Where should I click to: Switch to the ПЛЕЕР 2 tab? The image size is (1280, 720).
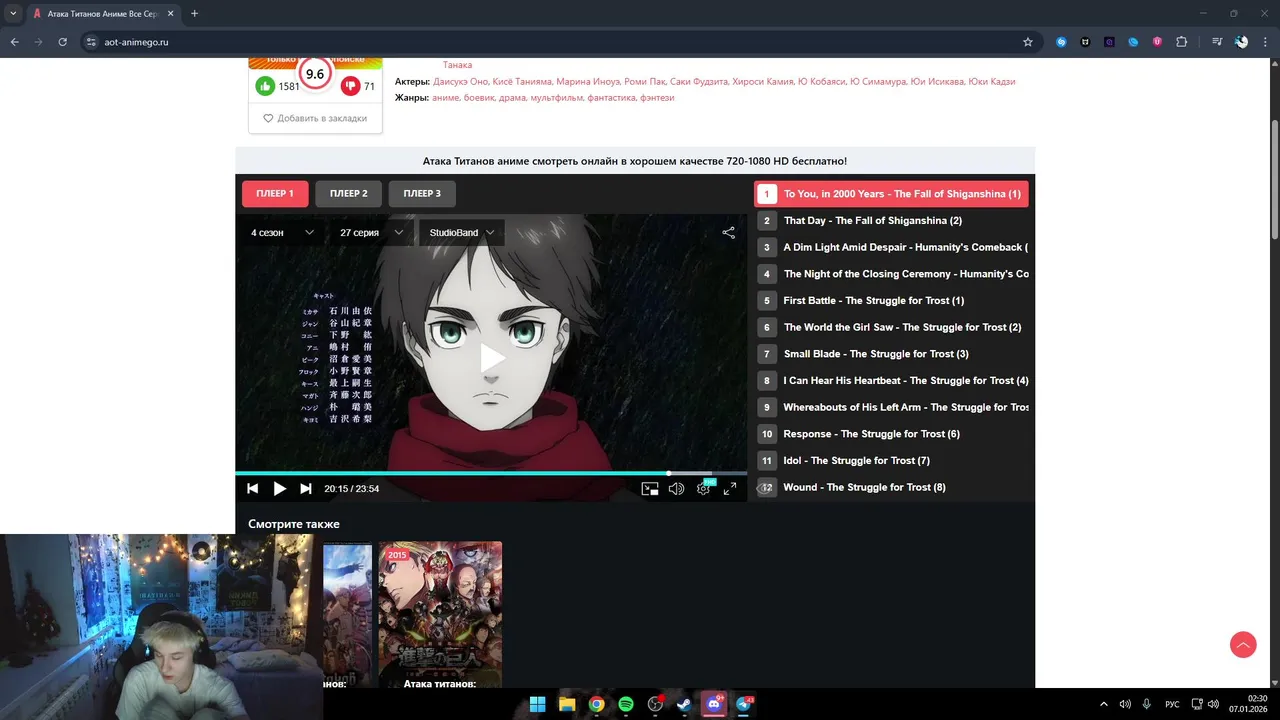pos(349,194)
